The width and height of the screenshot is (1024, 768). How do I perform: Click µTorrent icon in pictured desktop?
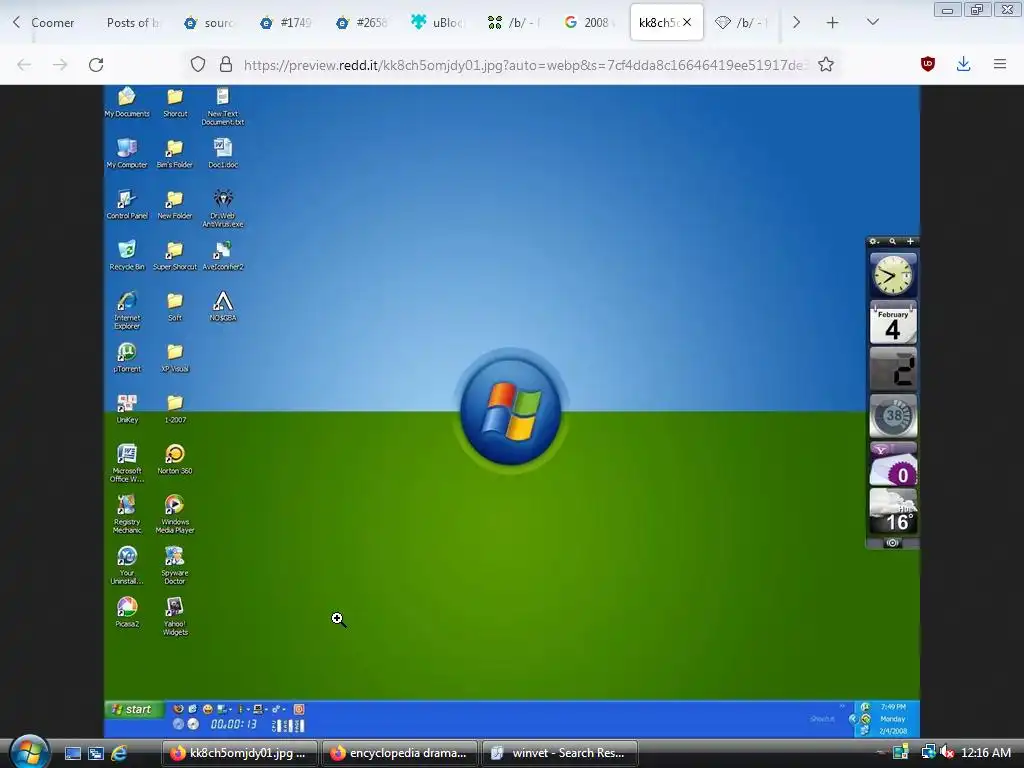coord(127,357)
